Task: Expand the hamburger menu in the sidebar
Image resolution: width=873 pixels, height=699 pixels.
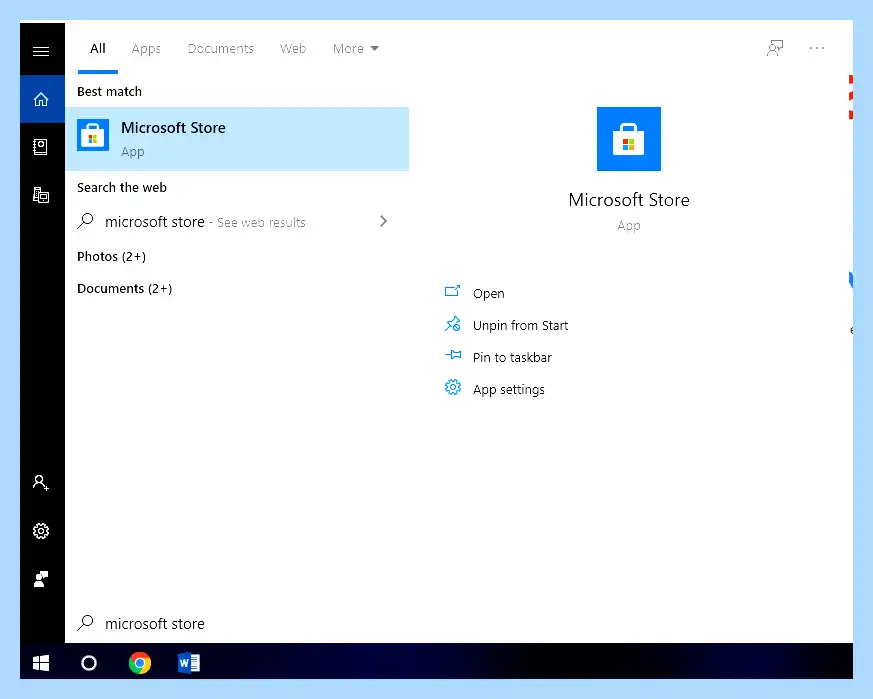Action: [41, 51]
